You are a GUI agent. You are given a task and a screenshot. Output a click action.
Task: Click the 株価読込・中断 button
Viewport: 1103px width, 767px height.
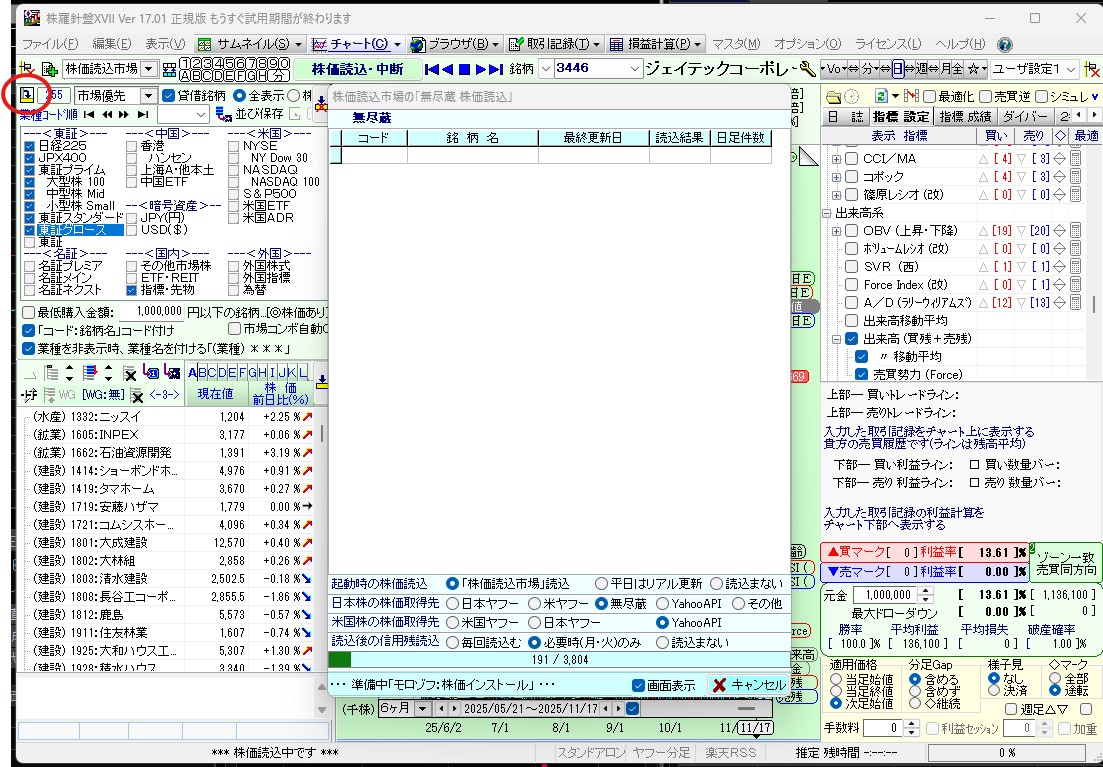pos(357,69)
